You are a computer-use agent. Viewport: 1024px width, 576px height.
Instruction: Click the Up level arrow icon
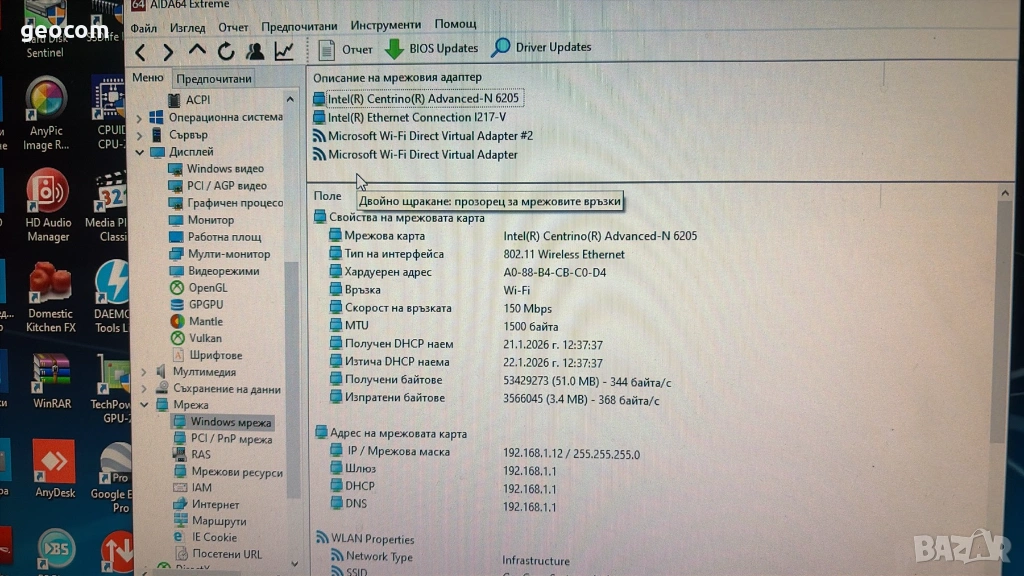(197, 50)
